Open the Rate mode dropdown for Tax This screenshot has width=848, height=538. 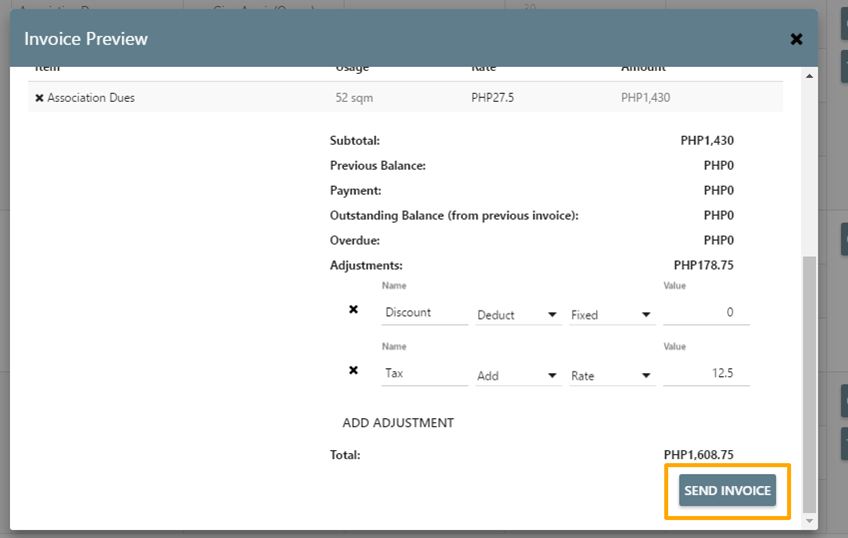click(612, 376)
